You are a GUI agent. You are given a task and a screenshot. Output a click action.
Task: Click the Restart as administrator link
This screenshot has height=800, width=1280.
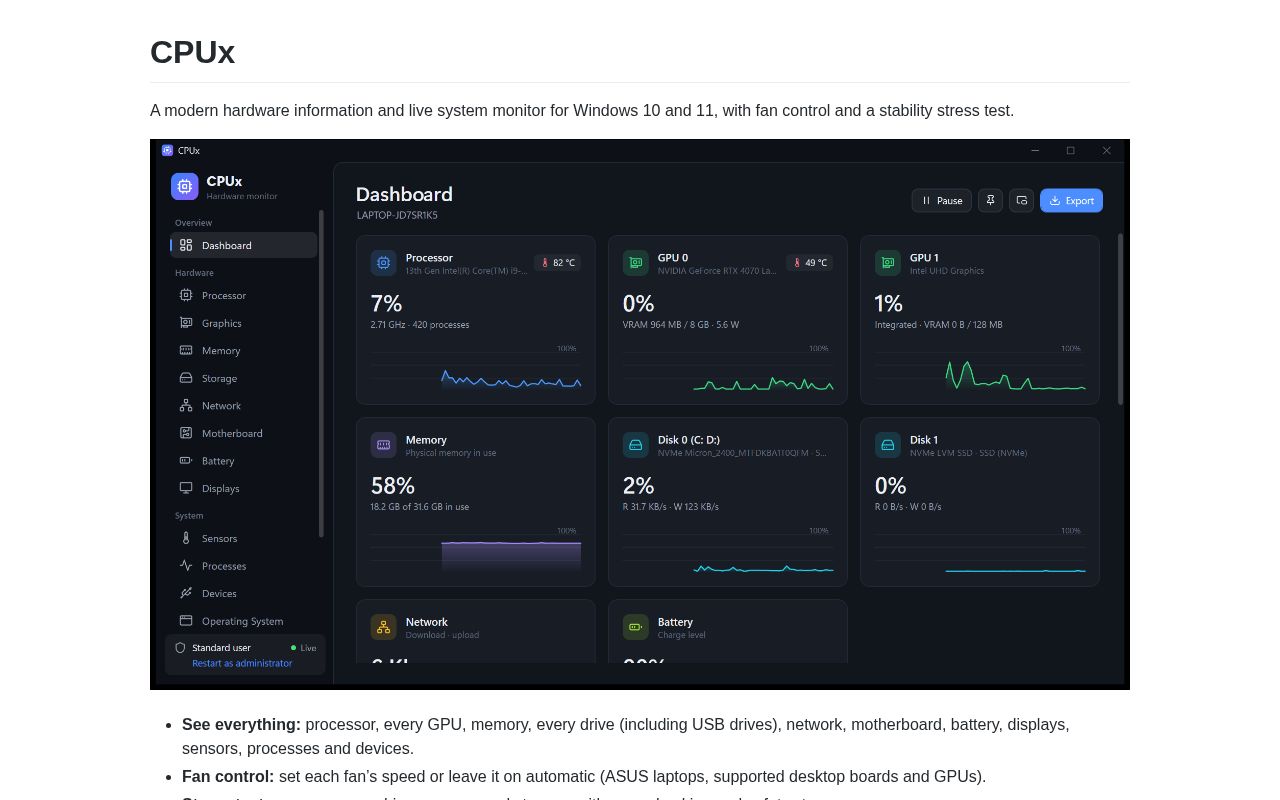click(242, 663)
